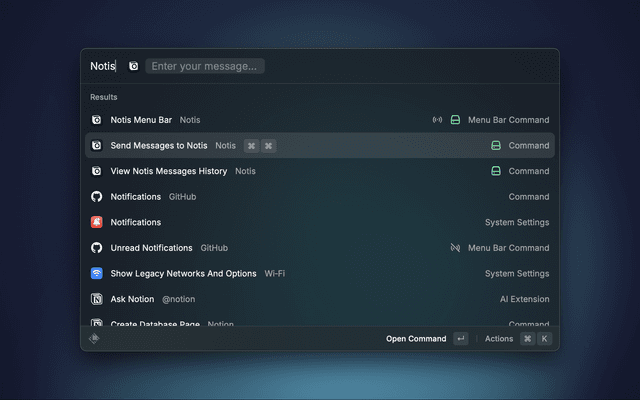The image size is (640, 400).
Task: Click the Notis Menu Bar command icon
Action: 97,120
